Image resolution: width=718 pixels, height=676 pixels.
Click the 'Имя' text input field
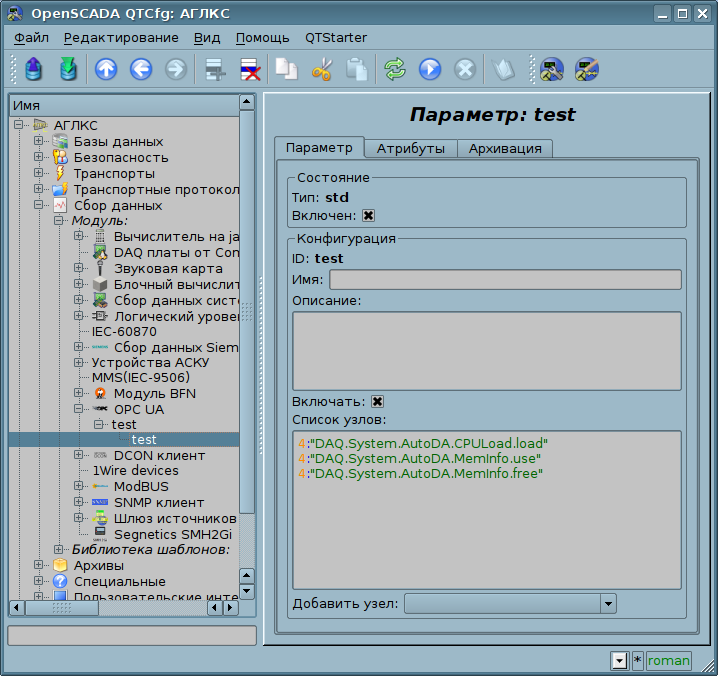coord(505,279)
